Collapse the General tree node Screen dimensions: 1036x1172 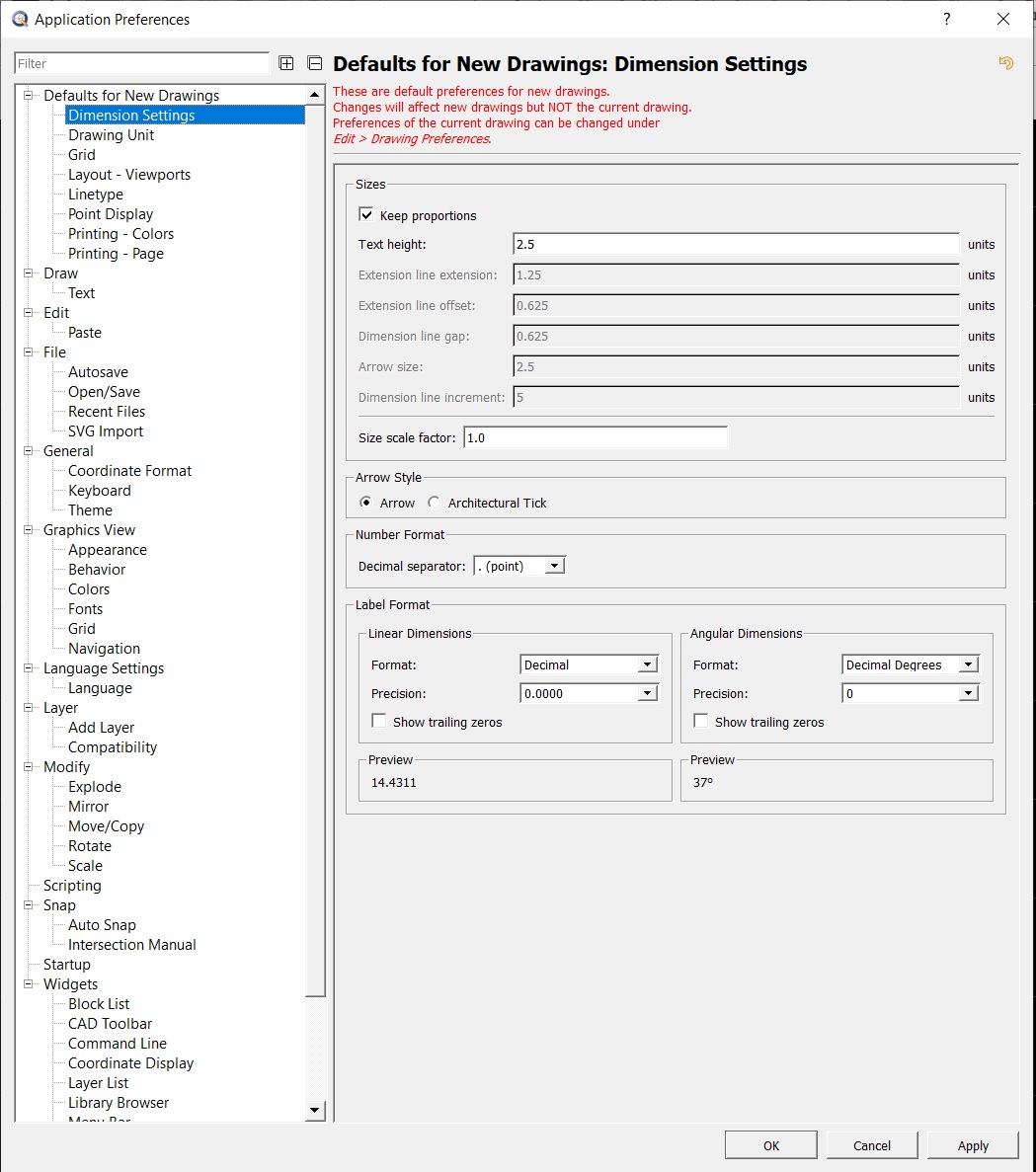pos(29,450)
